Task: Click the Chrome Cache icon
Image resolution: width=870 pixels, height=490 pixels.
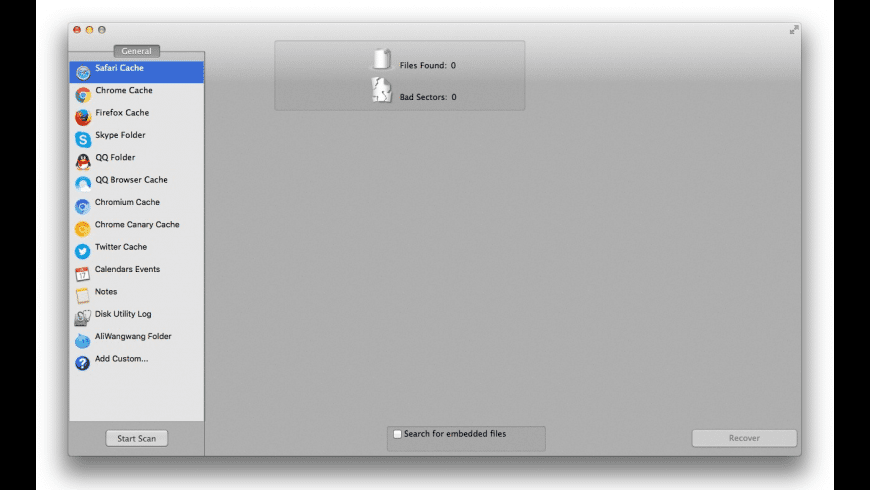Action: coord(83,95)
